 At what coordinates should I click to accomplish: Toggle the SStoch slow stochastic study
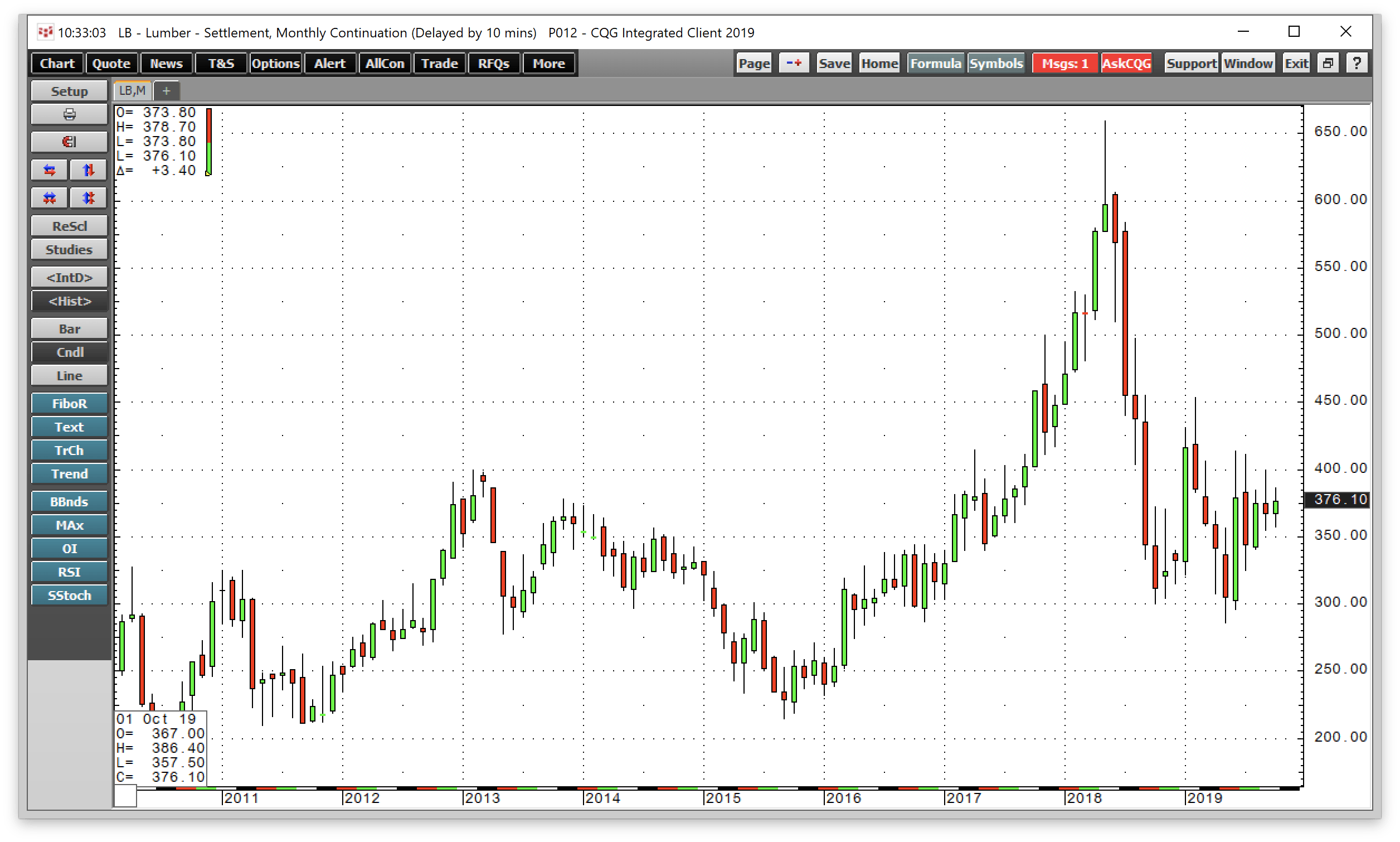(69, 595)
